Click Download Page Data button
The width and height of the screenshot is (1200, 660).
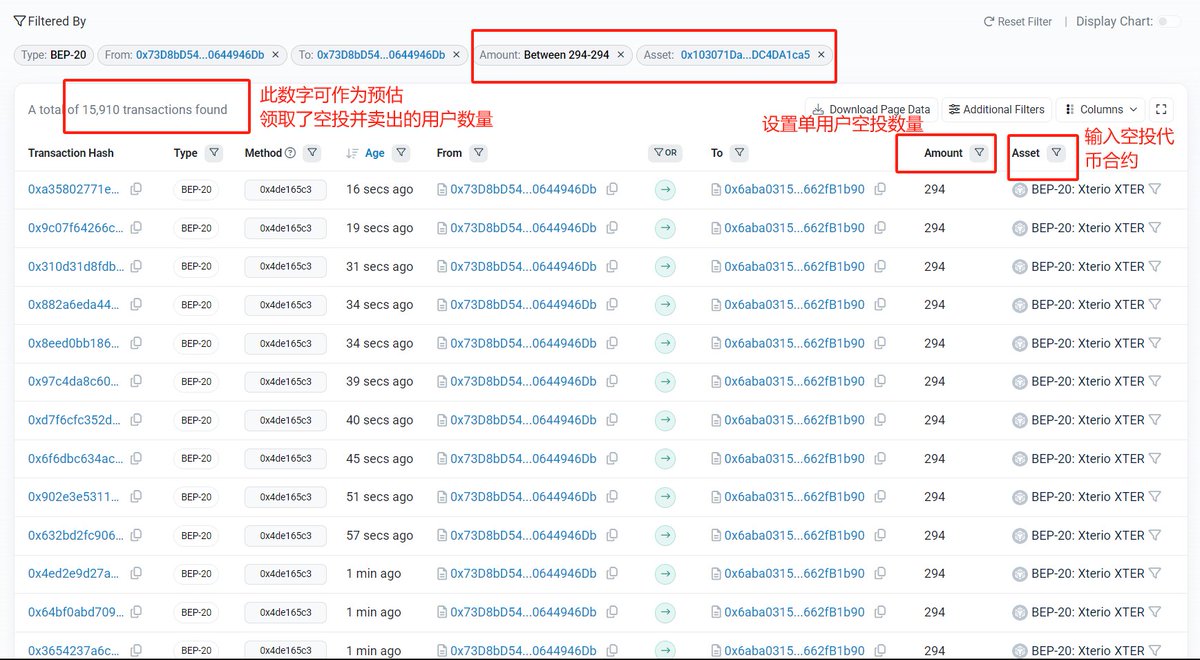point(872,109)
